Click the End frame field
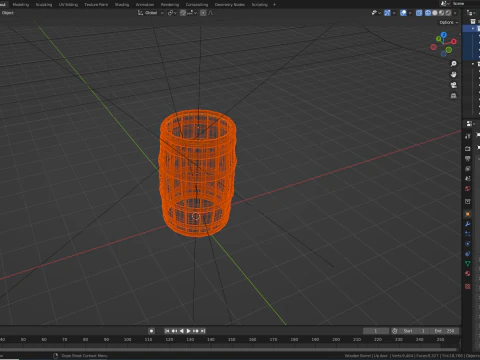Screen dimensions: 480x360 (444, 331)
